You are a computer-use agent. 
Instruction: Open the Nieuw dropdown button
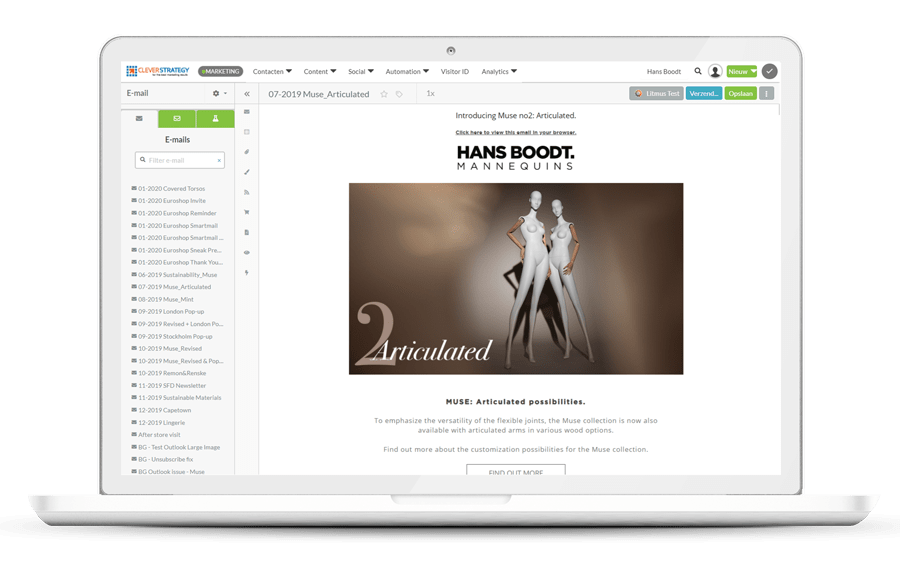point(742,72)
